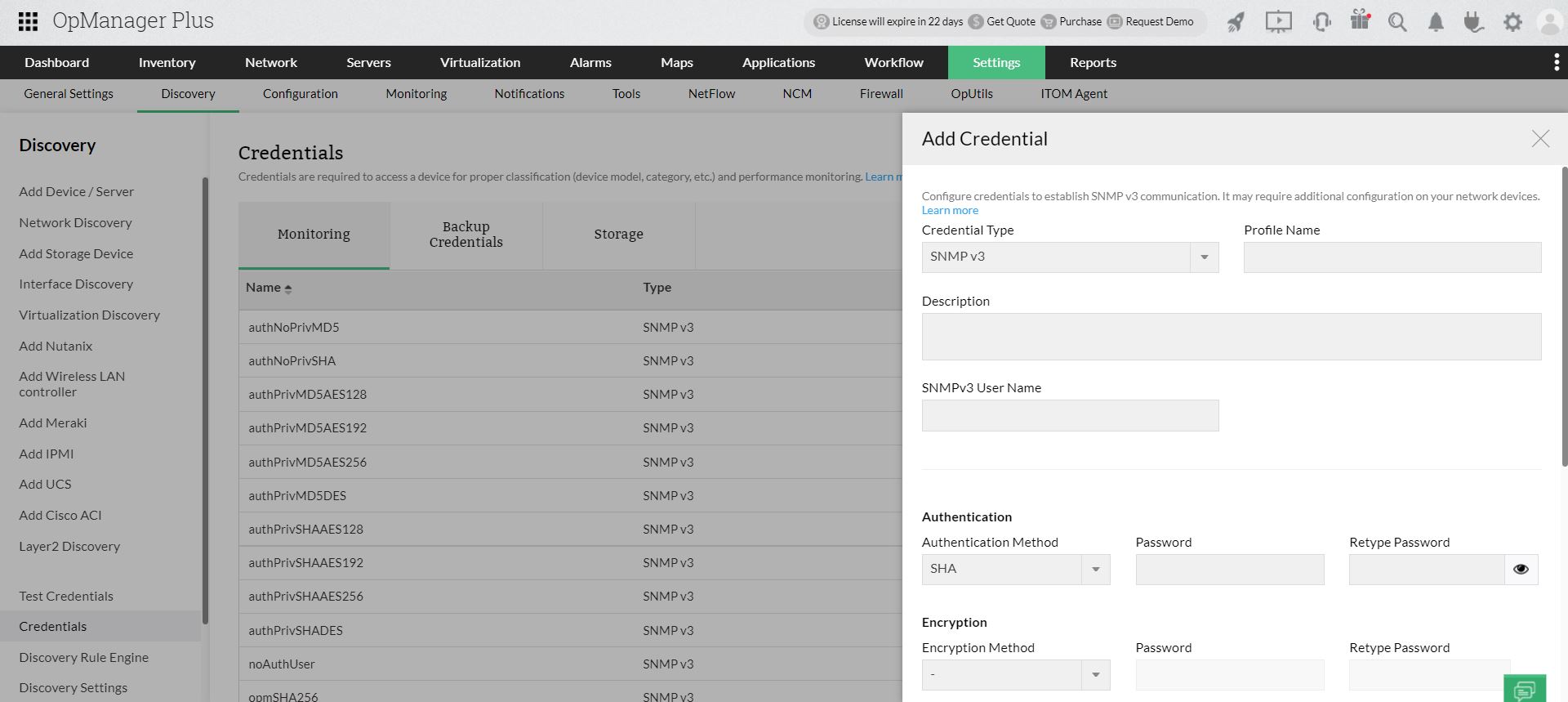
Task: Open the Authentication Method dropdown
Action: (x=1095, y=570)
